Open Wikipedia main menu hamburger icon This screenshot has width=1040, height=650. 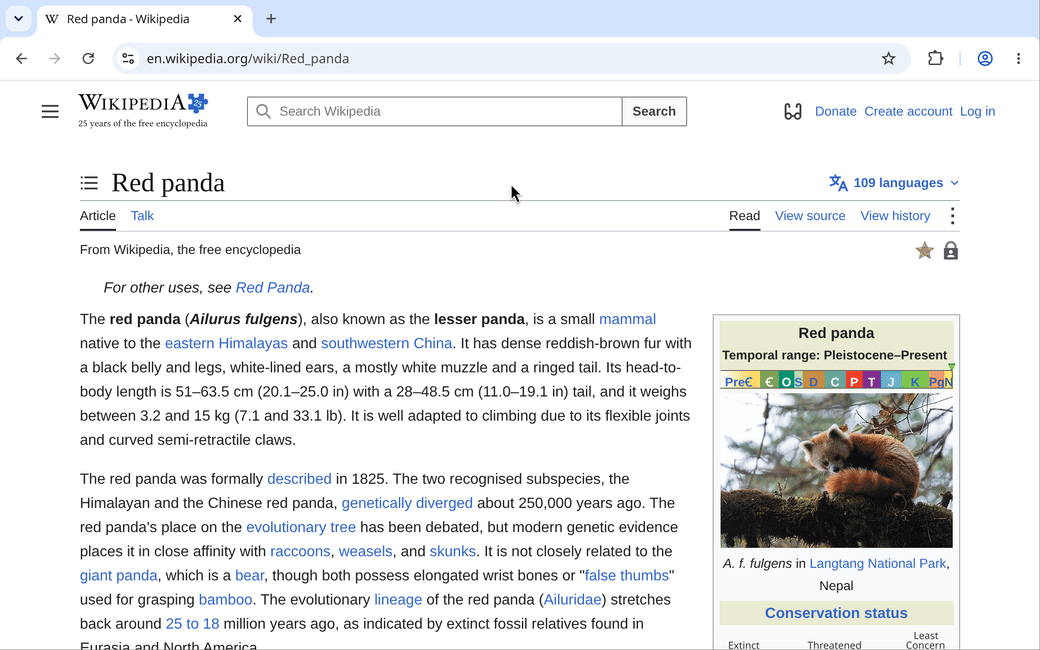(50, 111)
